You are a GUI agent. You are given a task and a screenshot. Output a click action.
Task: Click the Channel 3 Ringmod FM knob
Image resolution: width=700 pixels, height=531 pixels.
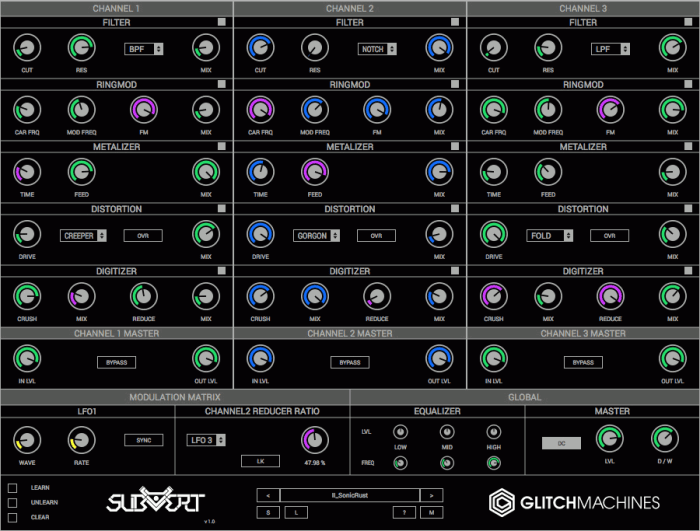tap(610, 110)
